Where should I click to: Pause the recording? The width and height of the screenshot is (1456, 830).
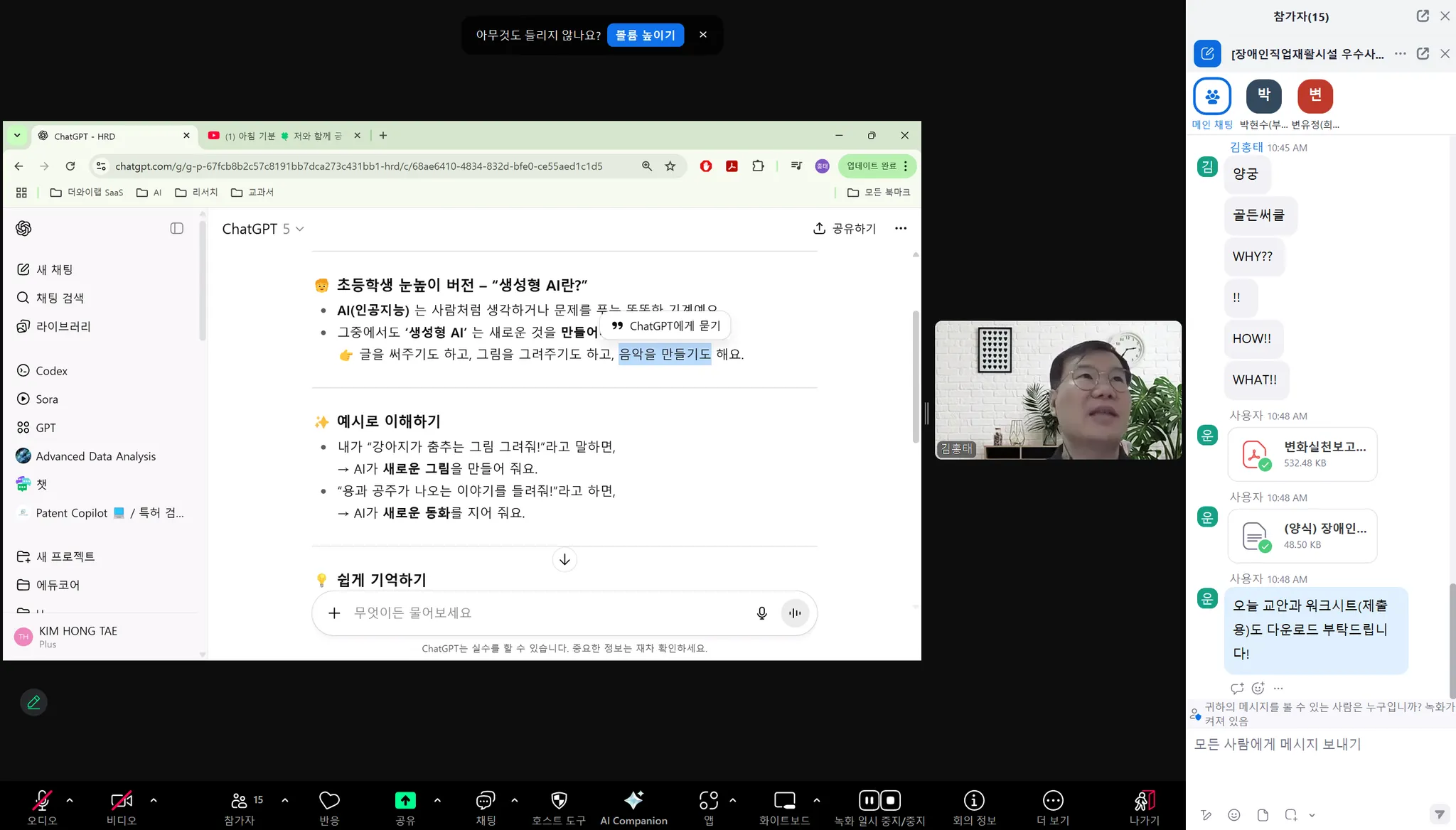[x=869, y=801]
